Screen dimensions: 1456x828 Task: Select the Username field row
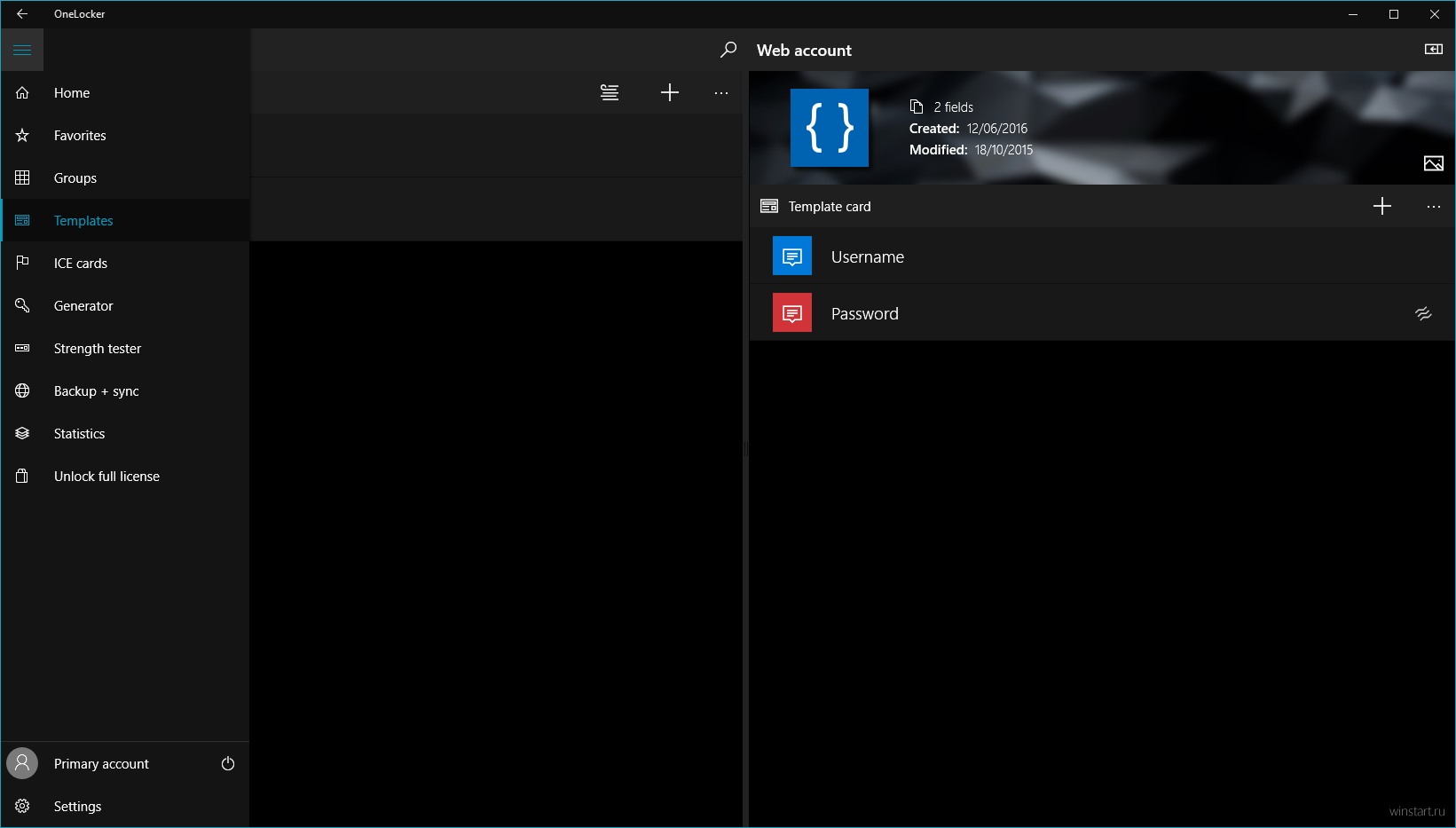(x=1102, y=256)
